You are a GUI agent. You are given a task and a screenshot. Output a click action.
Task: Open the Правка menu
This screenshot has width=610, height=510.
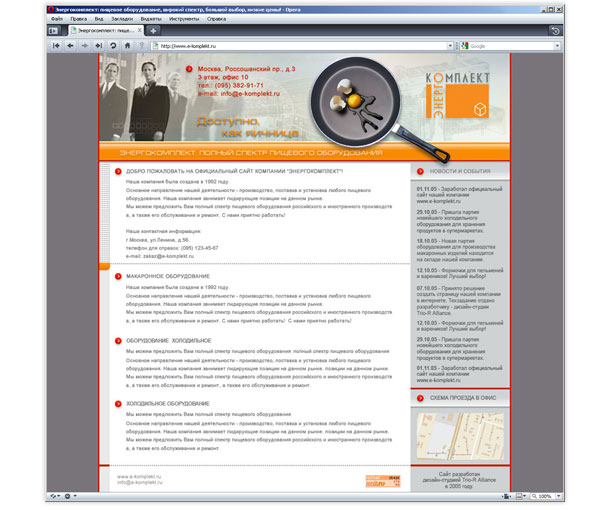tap(79, 19)
